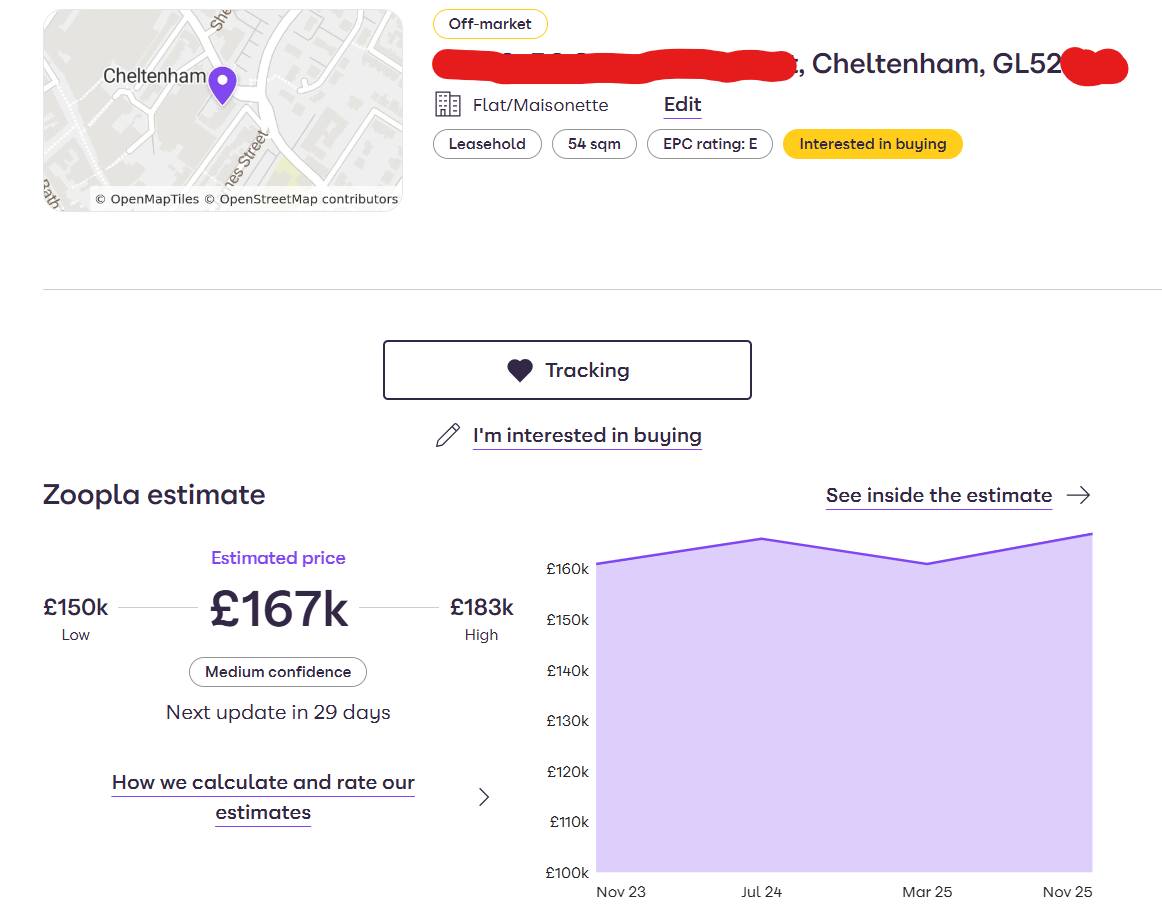Click the purple map location pin
Image resolution: width=1162 pixels, height=915 pixels.
point(222,84)
